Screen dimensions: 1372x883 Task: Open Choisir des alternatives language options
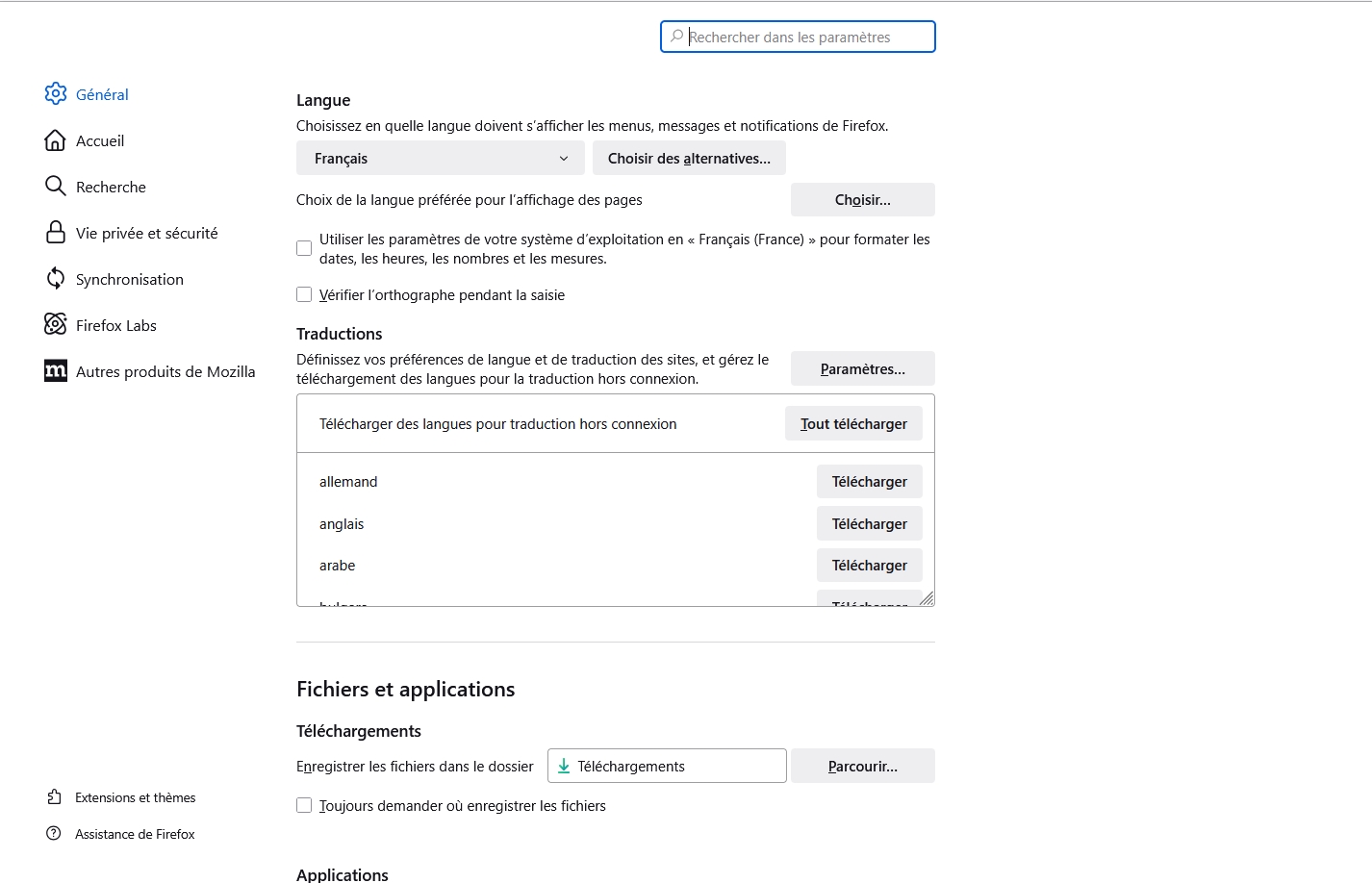tap(689, 159)
